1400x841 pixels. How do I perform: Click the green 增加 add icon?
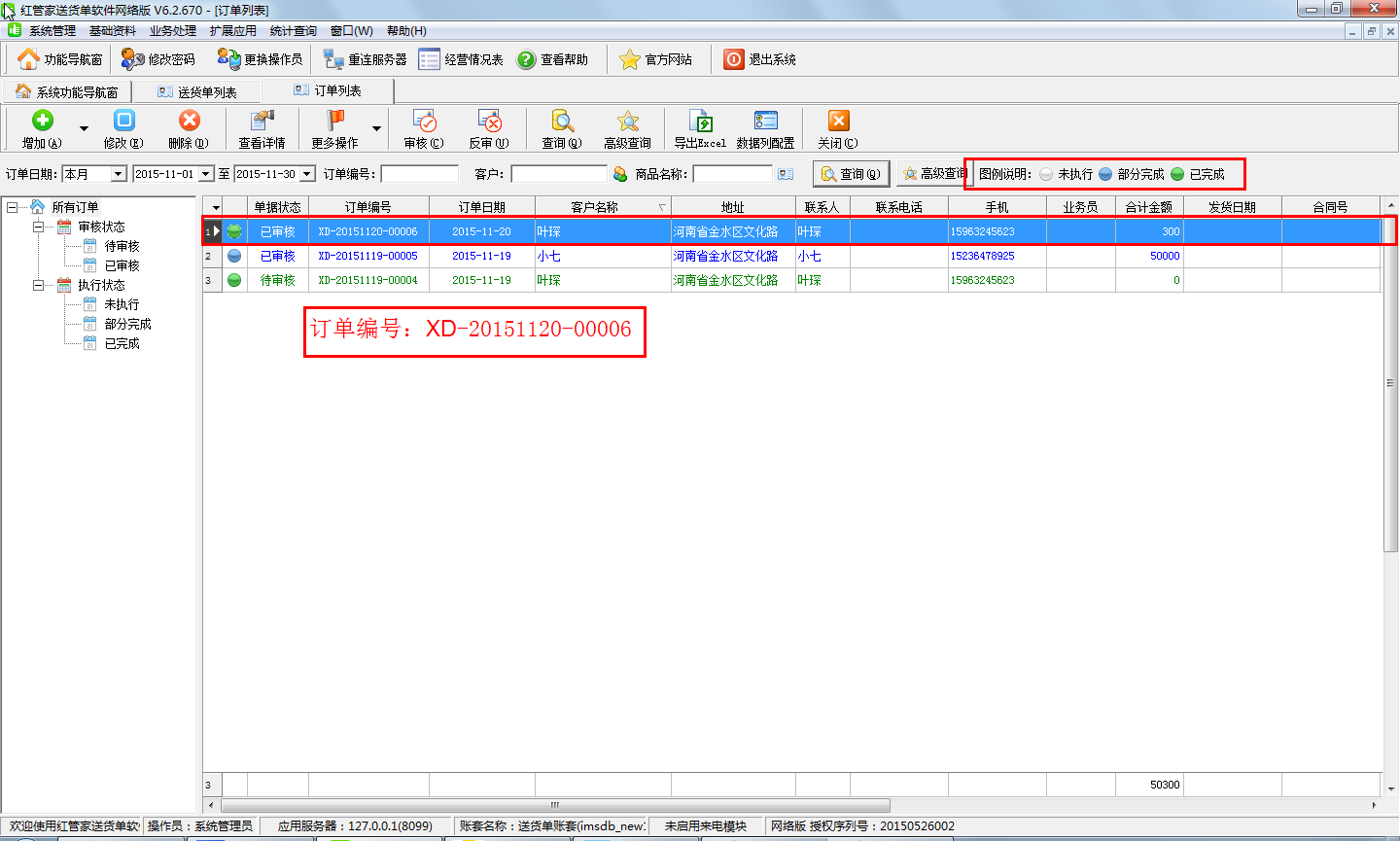[x=42, y=121]
